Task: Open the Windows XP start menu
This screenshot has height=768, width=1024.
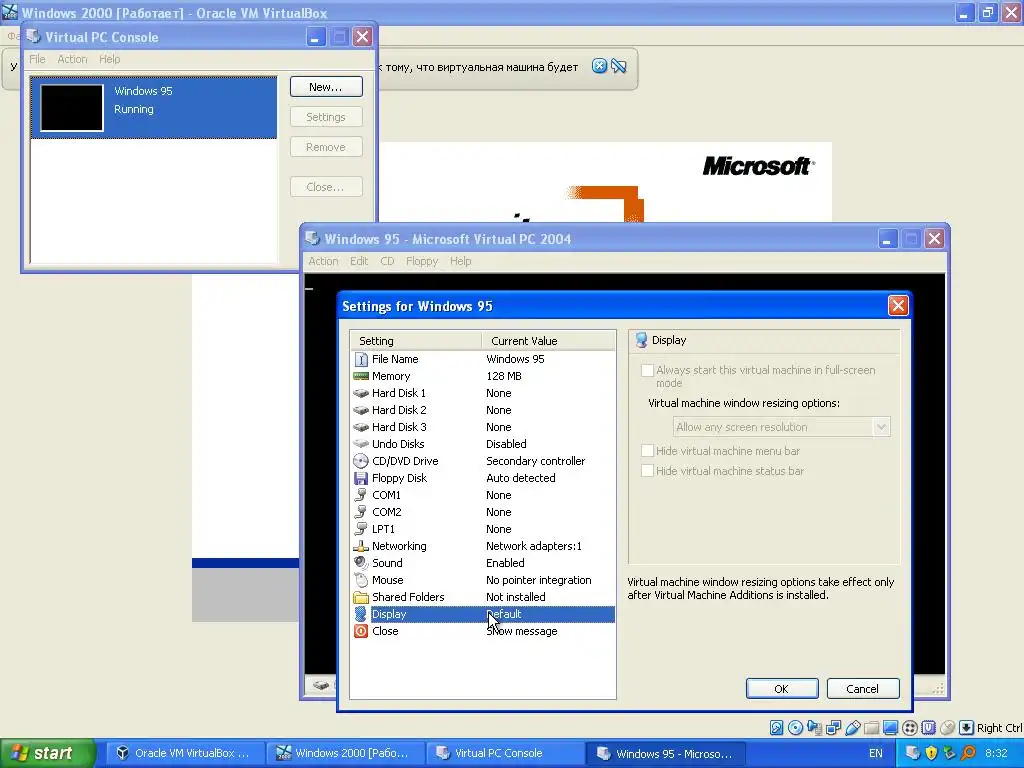Action: click(47, 753)
